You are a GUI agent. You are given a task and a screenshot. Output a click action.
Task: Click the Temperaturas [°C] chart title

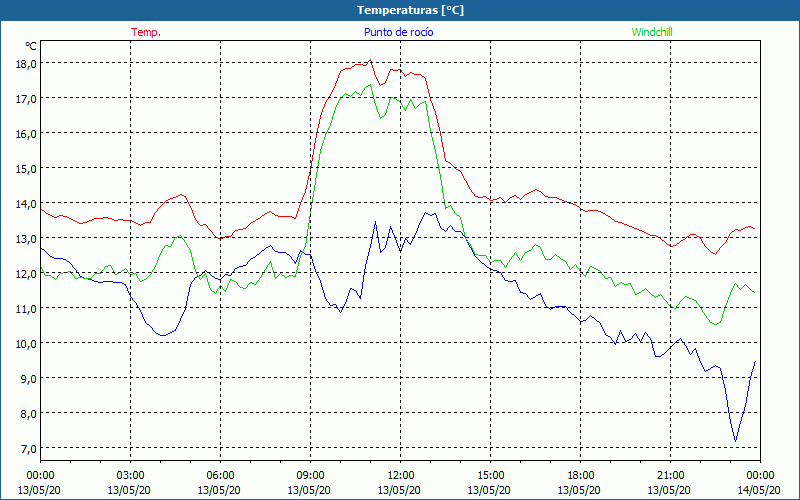pyautogui.click(x=410, y=10)
